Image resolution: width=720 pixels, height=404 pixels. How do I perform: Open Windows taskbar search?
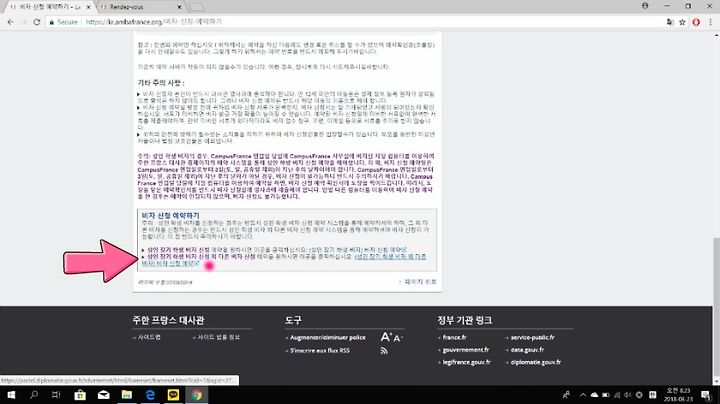[x=34, y=395]
